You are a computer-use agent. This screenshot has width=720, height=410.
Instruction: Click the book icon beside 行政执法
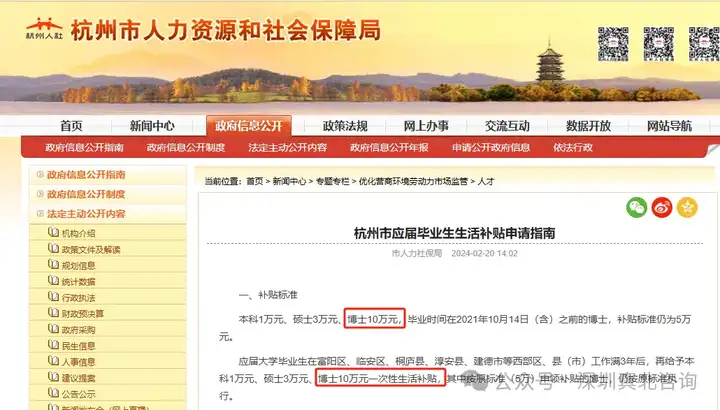(x=53, y=297)
